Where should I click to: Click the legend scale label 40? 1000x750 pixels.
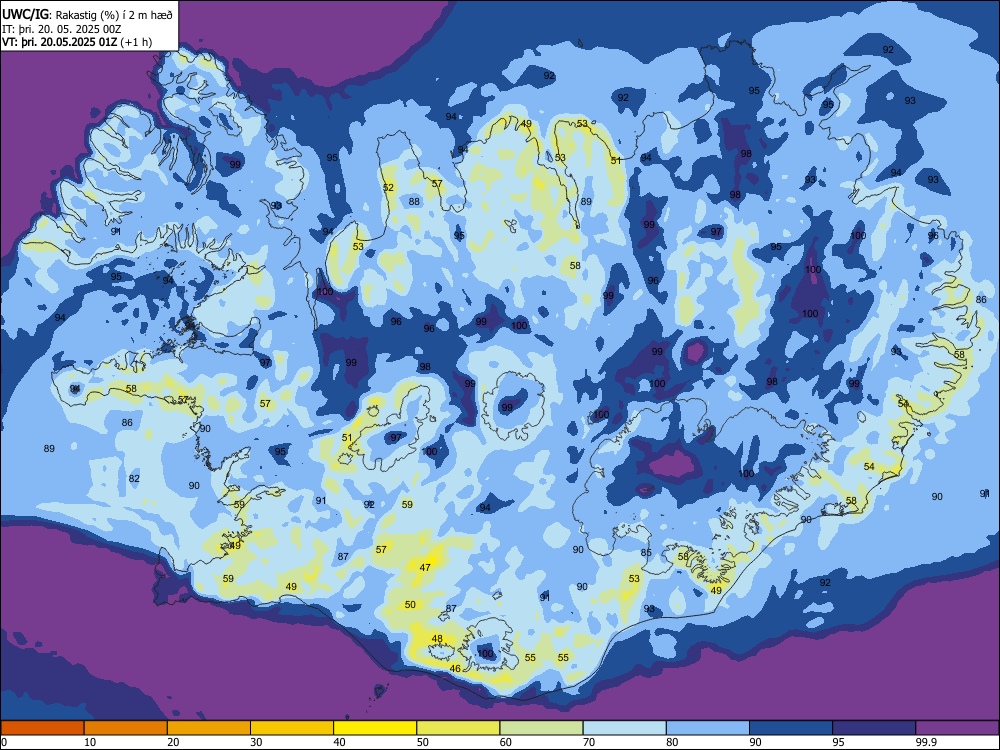(339, 742)
